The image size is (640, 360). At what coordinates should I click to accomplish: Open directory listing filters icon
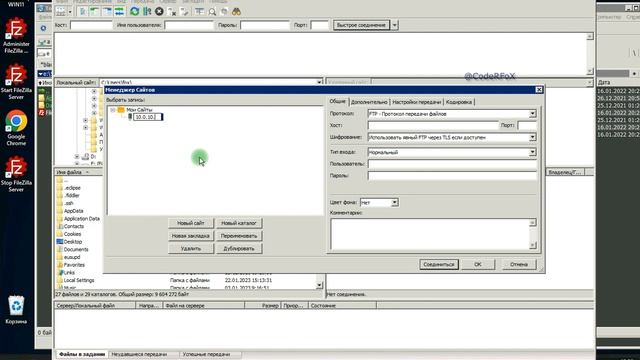click(200, 12)
